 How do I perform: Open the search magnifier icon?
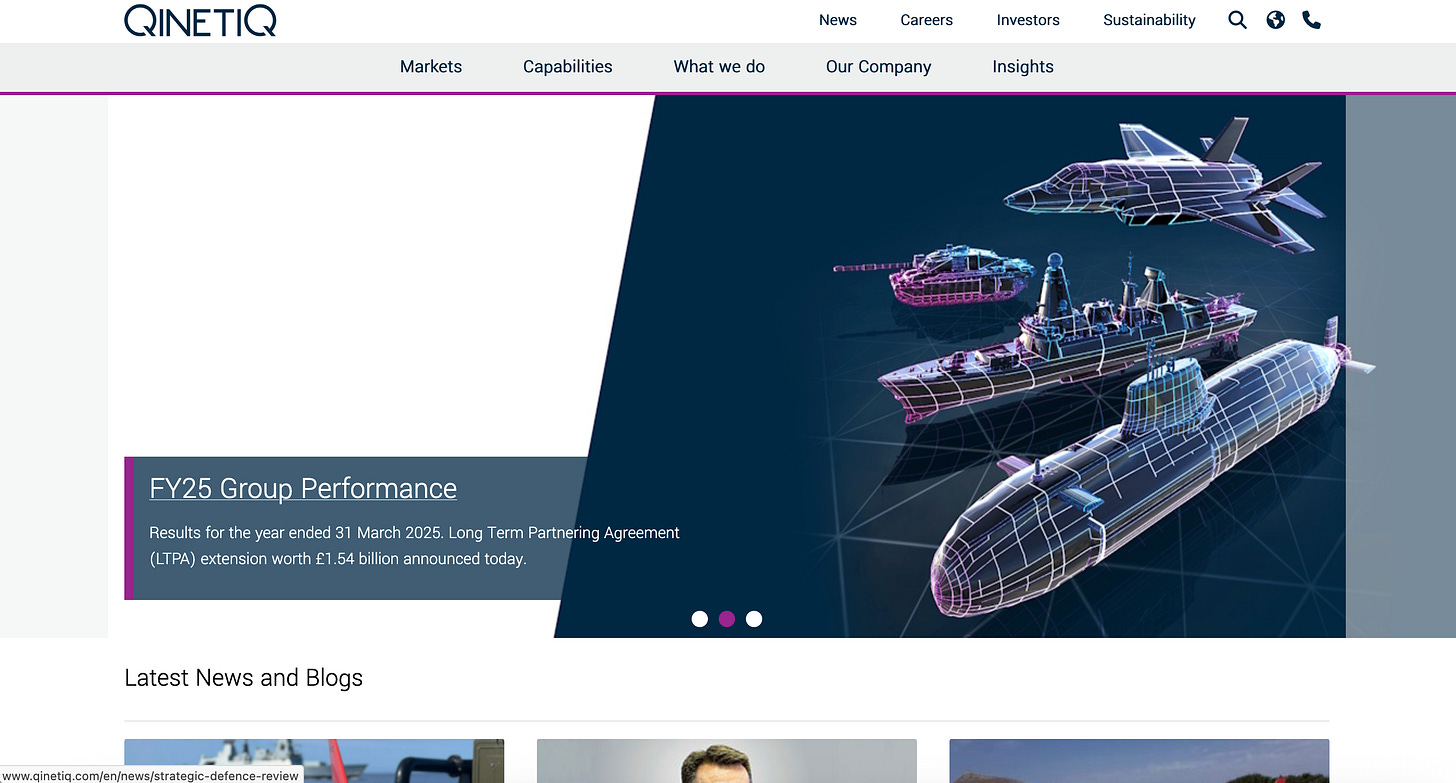pyautogui.click(x=1237, y=20)
